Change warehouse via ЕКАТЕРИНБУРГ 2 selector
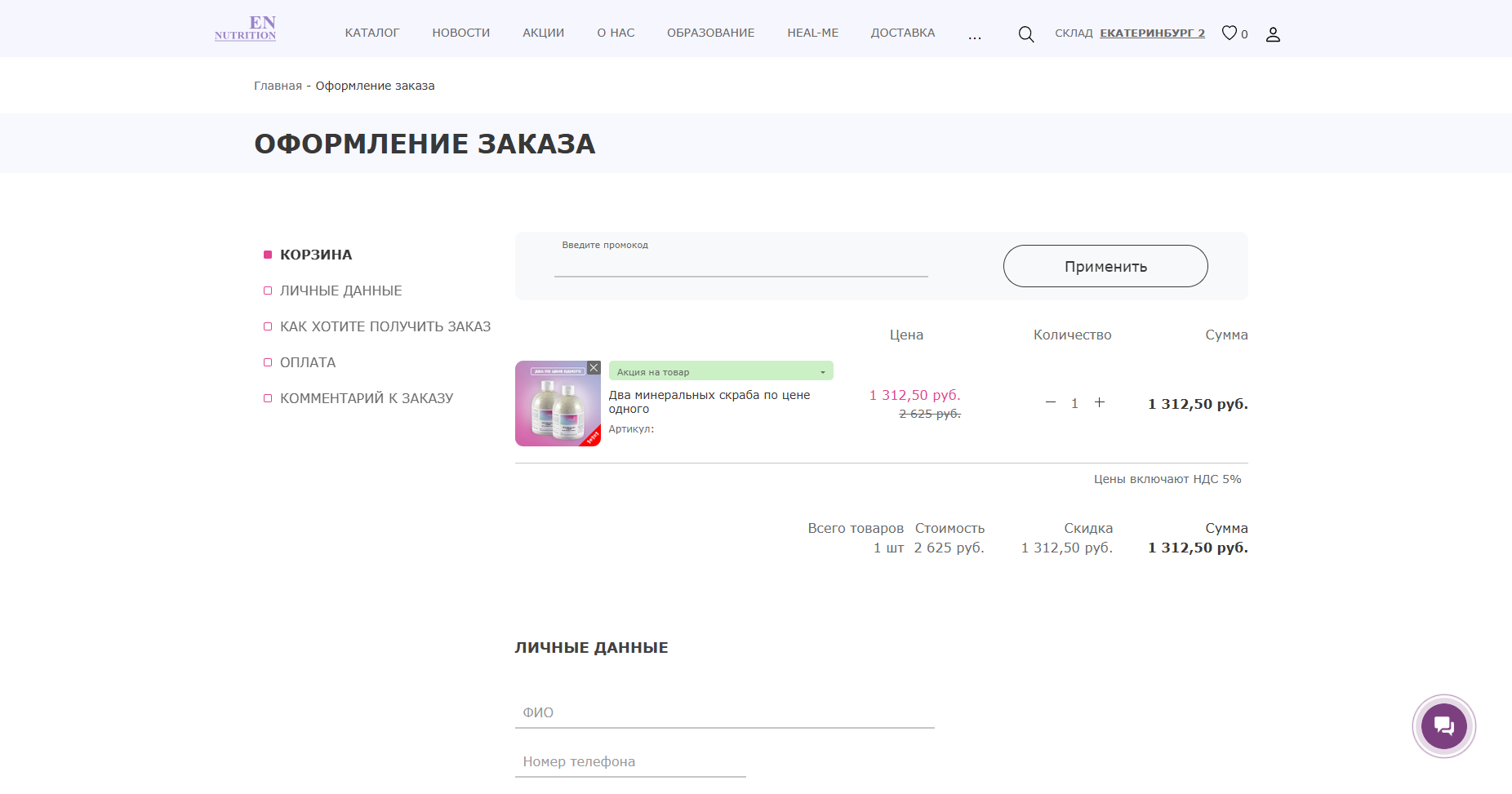1512x794 pixels. click(1152, 33)
